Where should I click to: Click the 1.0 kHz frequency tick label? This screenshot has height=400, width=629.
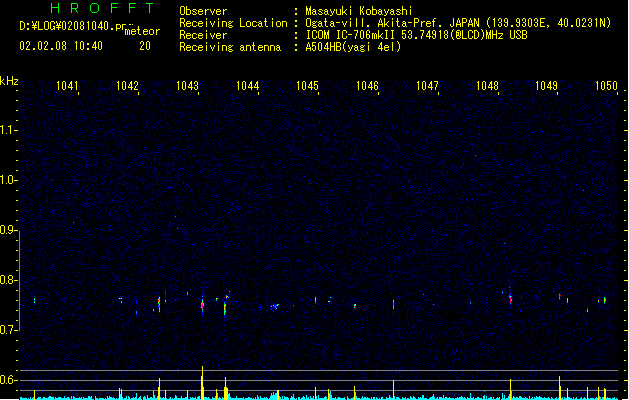point(8,180)
